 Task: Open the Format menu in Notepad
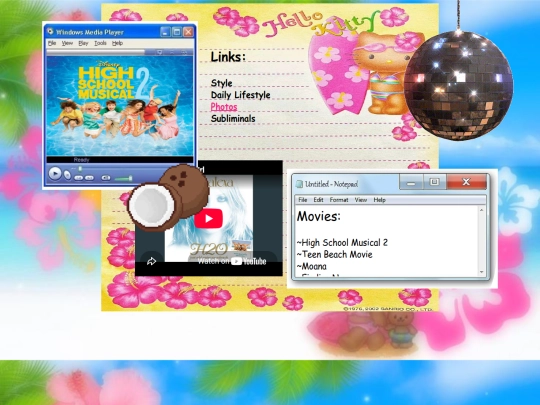click(x=339, y=200)
